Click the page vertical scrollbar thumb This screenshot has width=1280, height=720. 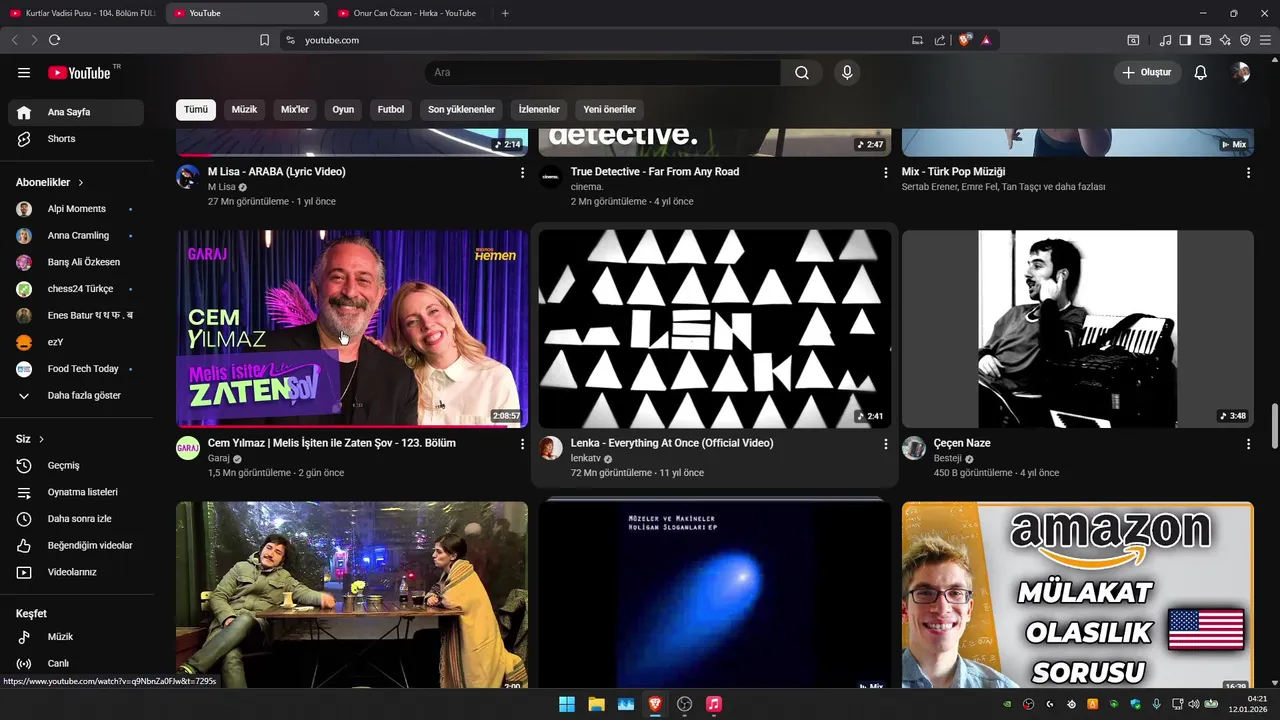[x=1274, y=427]
